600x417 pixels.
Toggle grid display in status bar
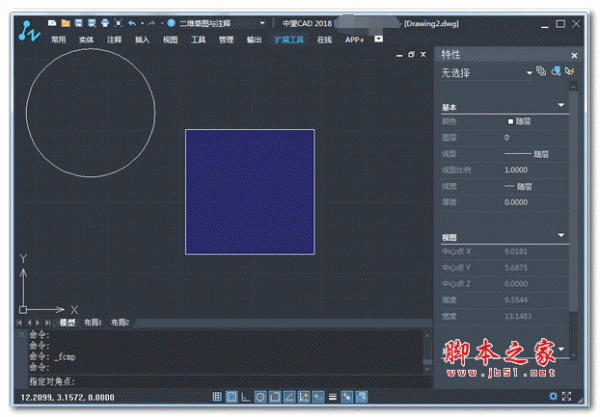click(216, 397)
